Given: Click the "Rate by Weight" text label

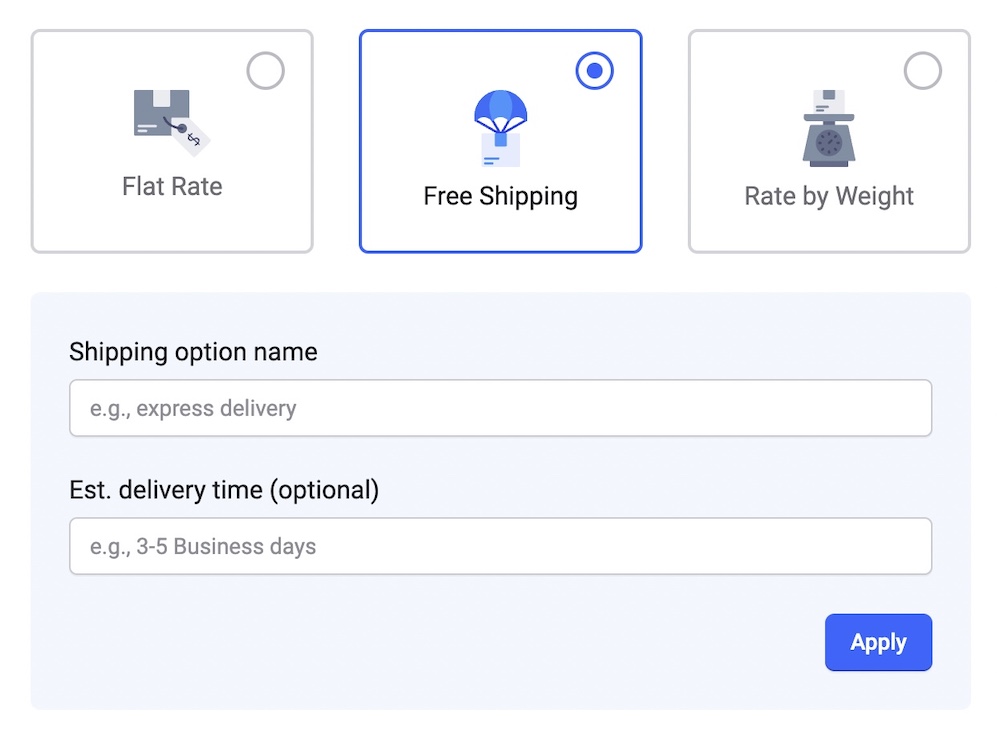Looking at the screenshot, I should coord(829,195).
